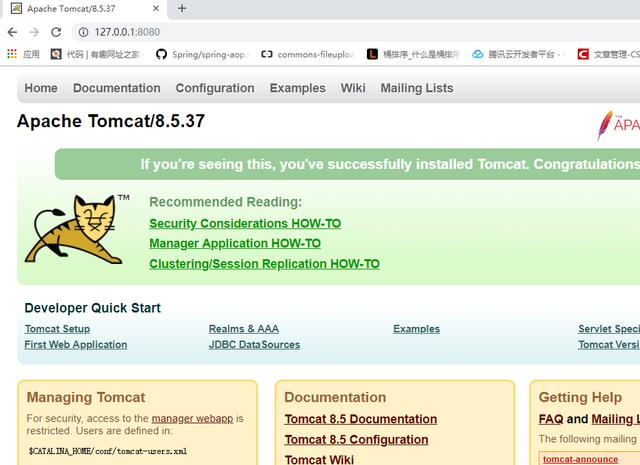Viewport: 640px width, 465px height.
Task: Open the red C CSDN bookmark
Action: (583, 54)
